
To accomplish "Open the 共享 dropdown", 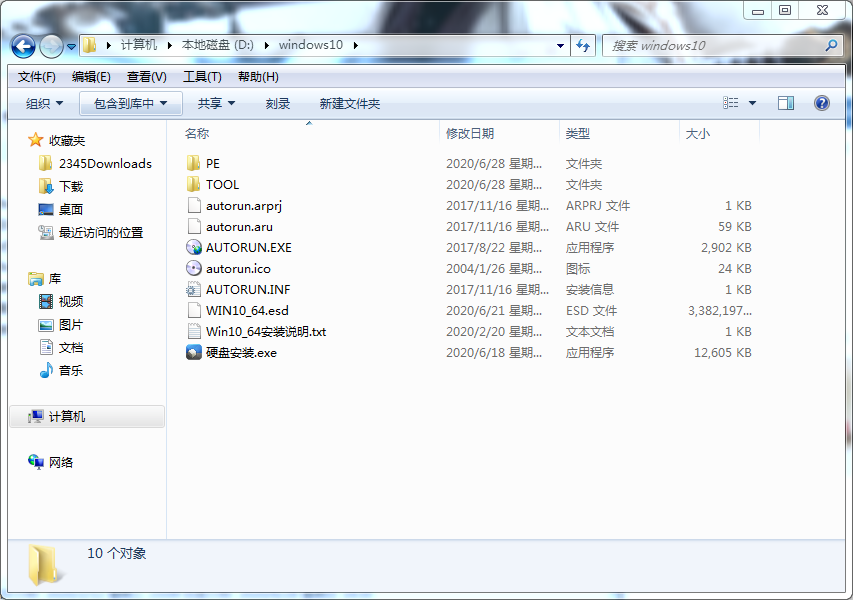I will (216, 103).
